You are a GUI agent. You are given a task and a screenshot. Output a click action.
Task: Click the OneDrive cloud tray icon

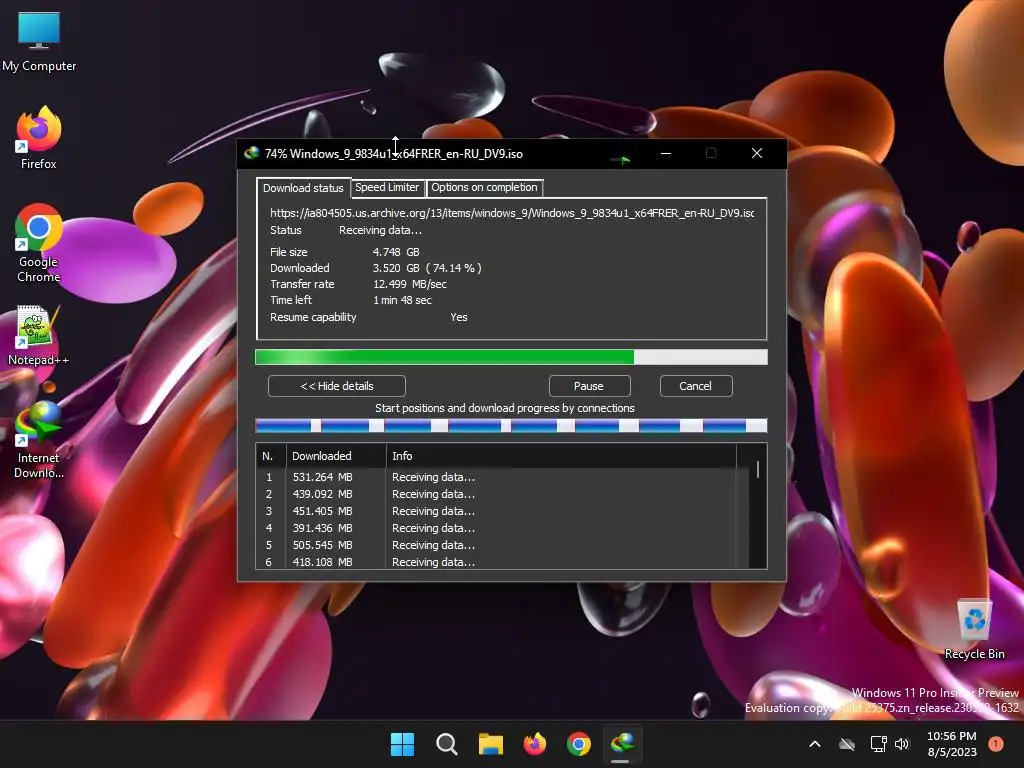[x=847, y=744]
